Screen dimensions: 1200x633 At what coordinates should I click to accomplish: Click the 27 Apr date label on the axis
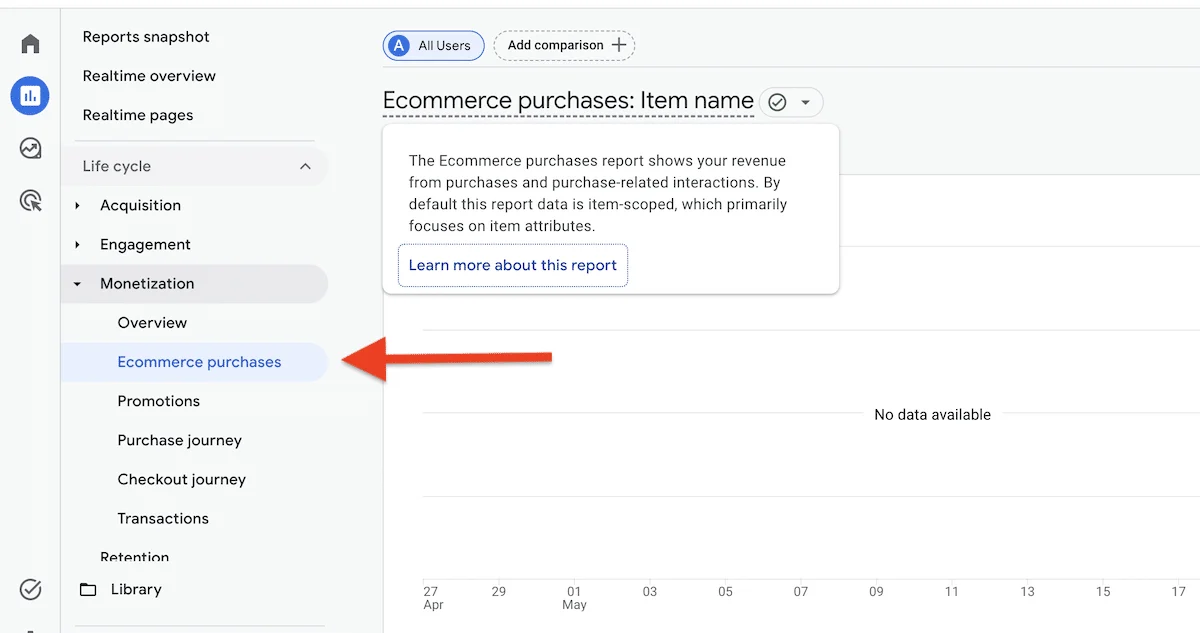[x=432, y=598]
